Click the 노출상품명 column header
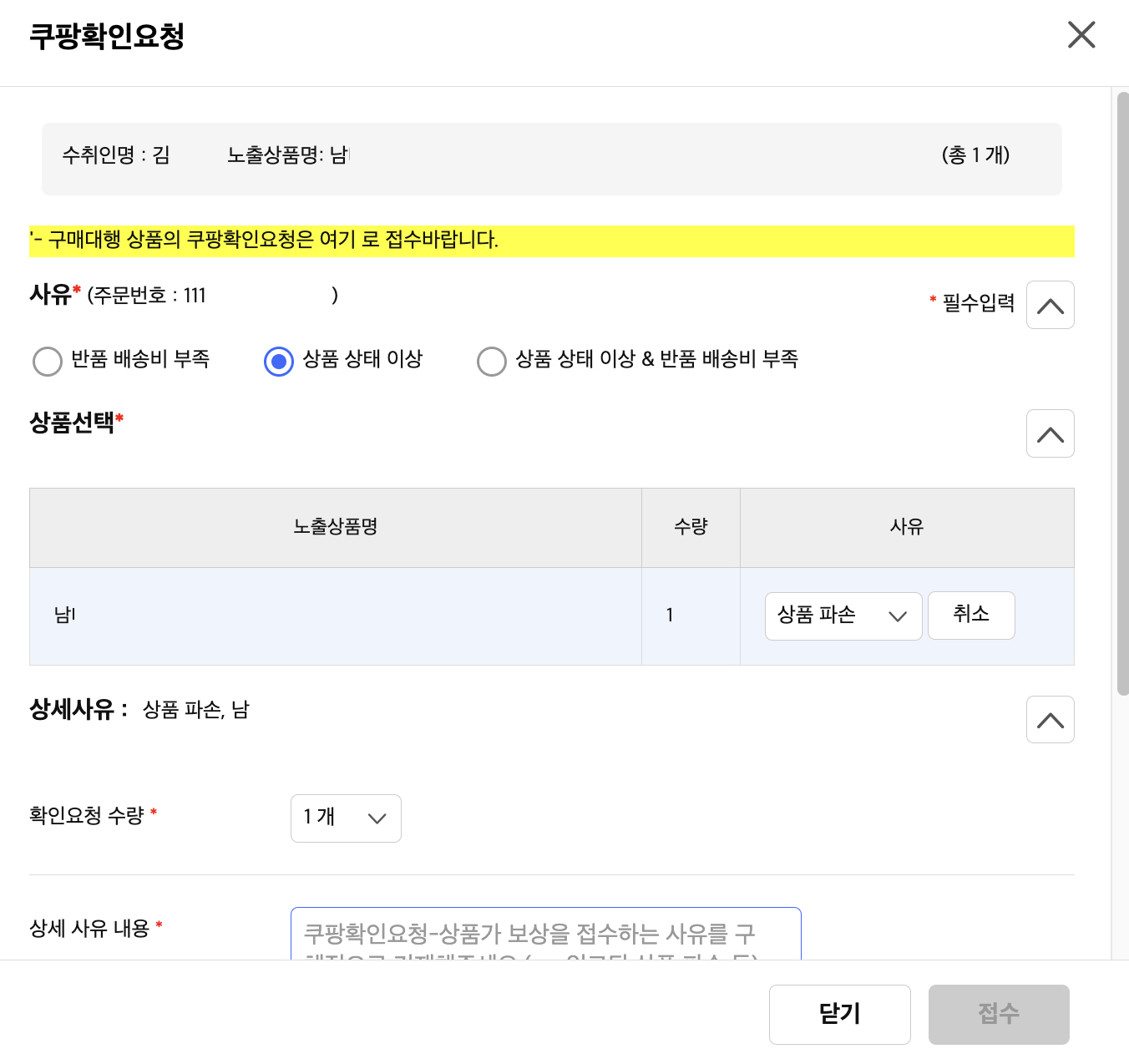Image resolution: width=1129 pixels, height=1064 pixels. [336, 527]
